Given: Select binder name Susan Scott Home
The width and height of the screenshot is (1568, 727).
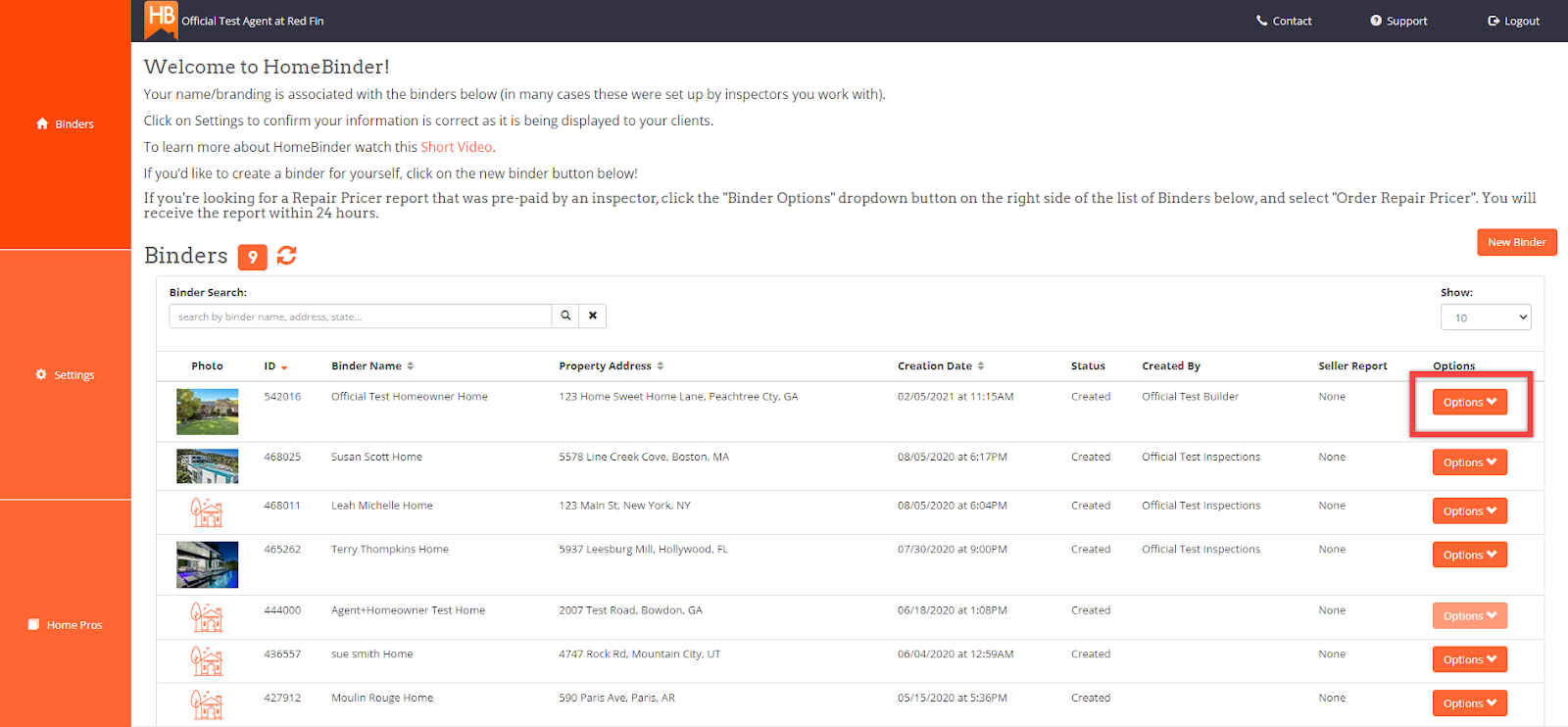Looking at the screenshot, I should [376, 458].
